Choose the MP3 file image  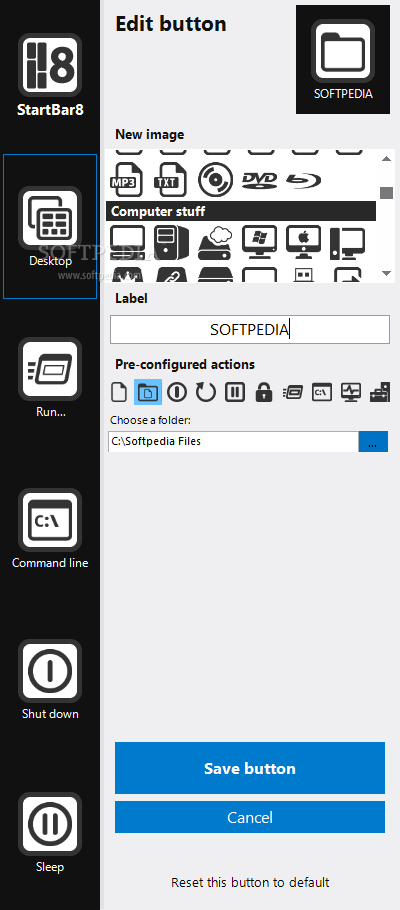(x=127, y=180)
